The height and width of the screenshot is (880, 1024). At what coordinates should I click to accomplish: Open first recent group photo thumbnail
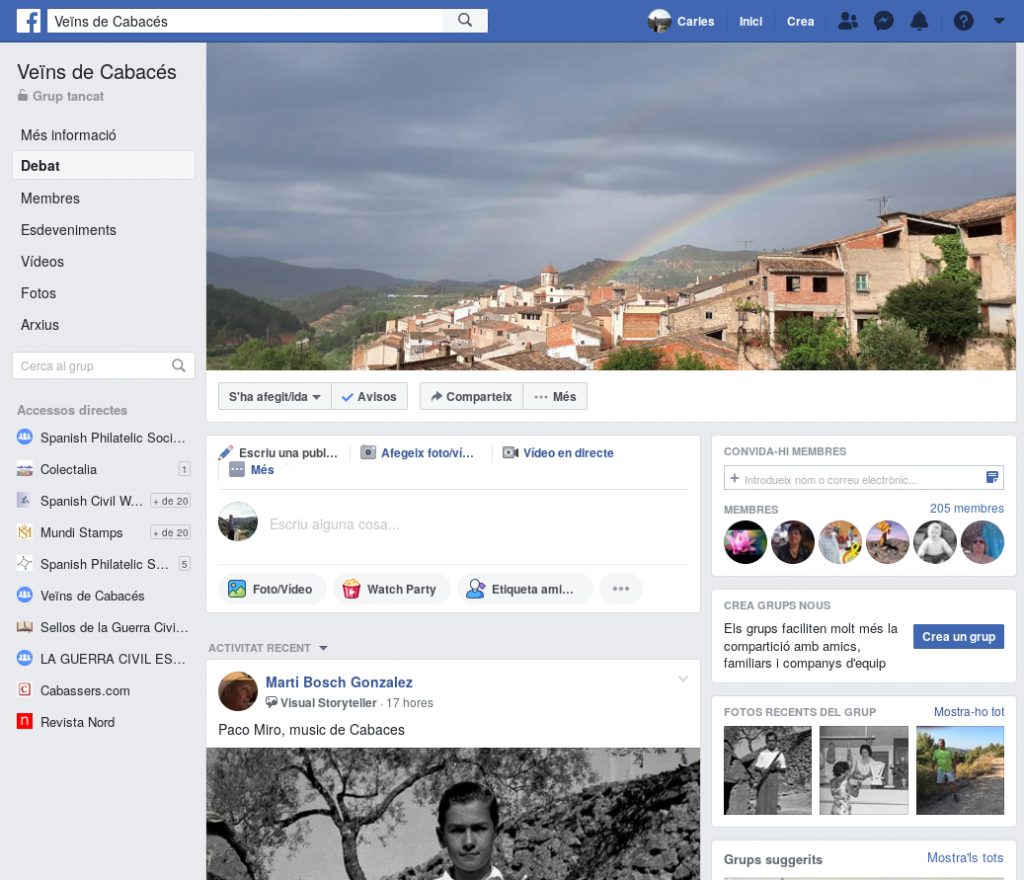click(x=767, y=770)
